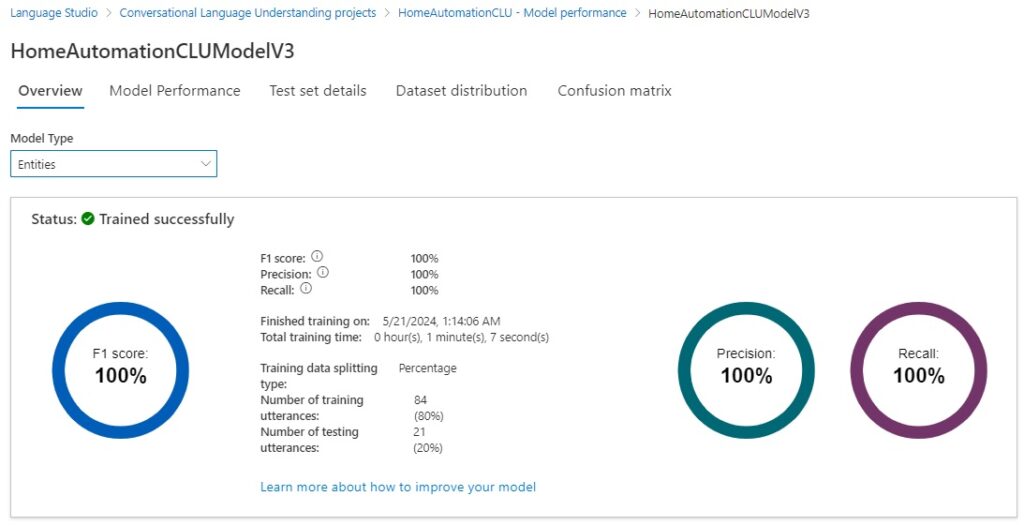This screenshot has height=526, width=1024.
Task: Click the Recall info icon
Action: (x=306, y=289)
